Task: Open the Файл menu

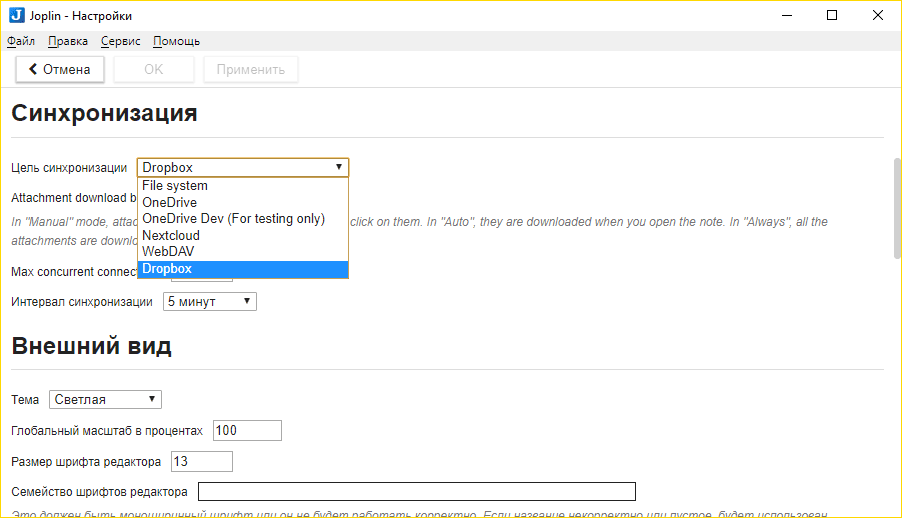Action: pos(21,41)
